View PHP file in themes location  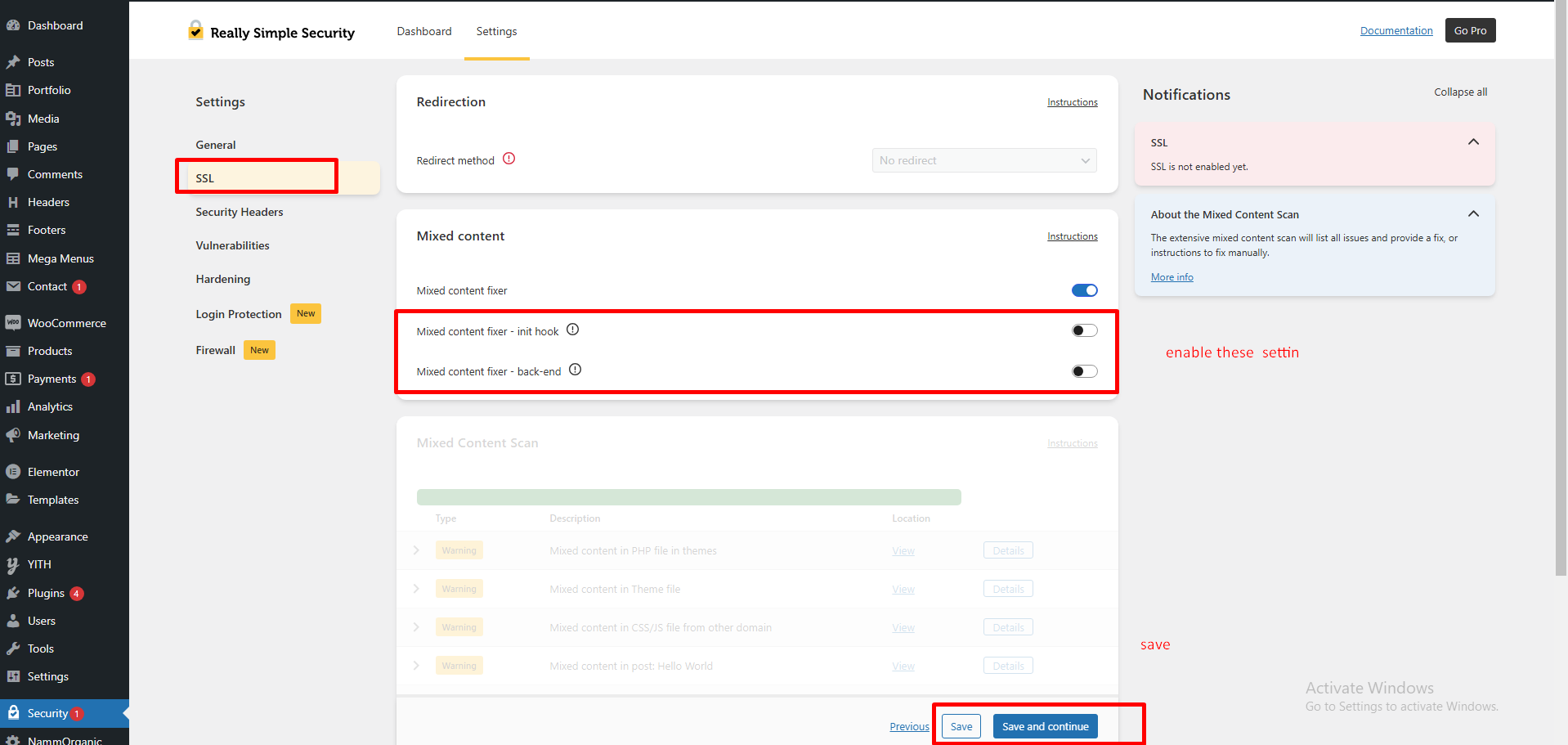coord(903,551)
